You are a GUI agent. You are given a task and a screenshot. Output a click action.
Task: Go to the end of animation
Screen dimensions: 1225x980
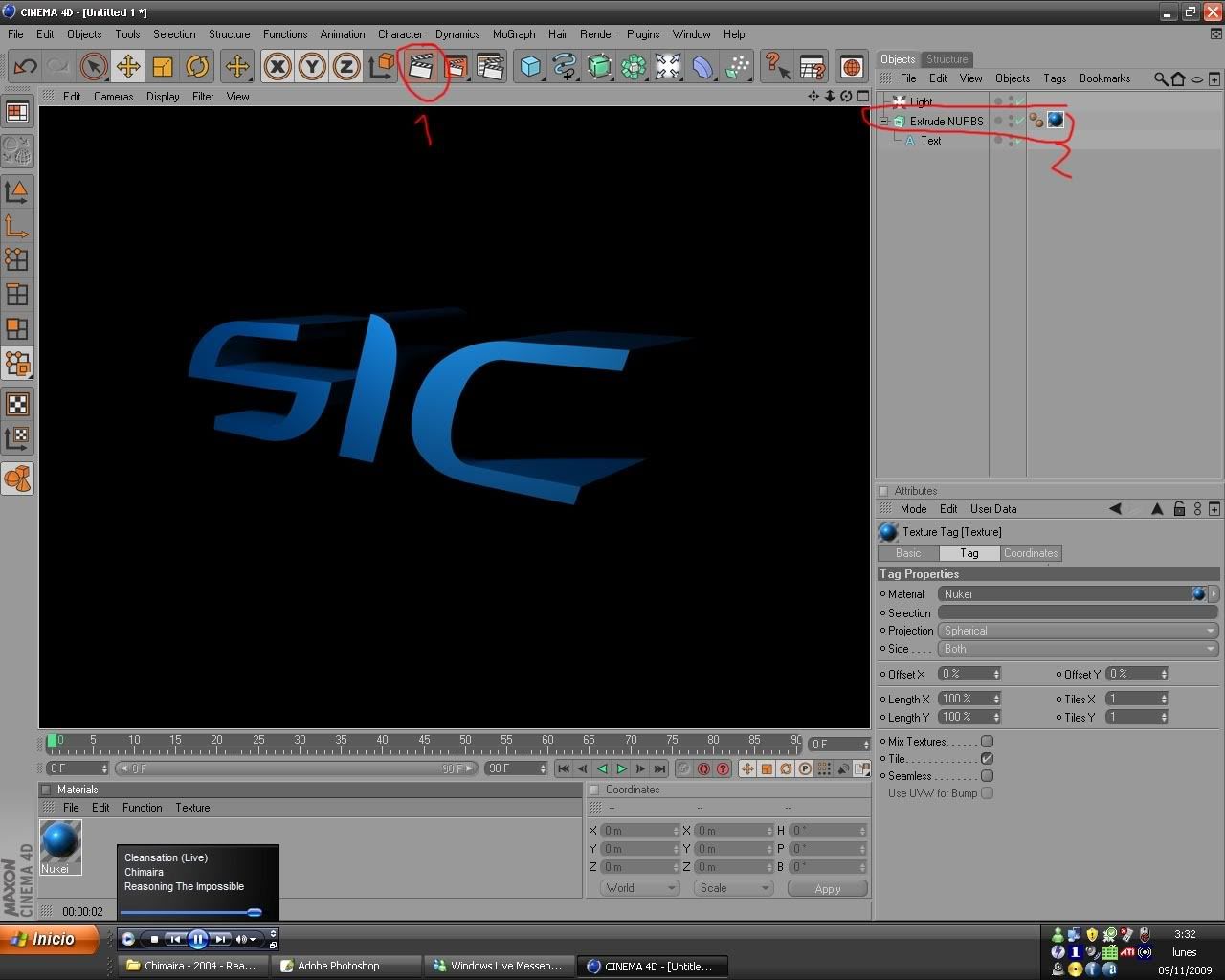pyautogui.click(x=659, y=768)
